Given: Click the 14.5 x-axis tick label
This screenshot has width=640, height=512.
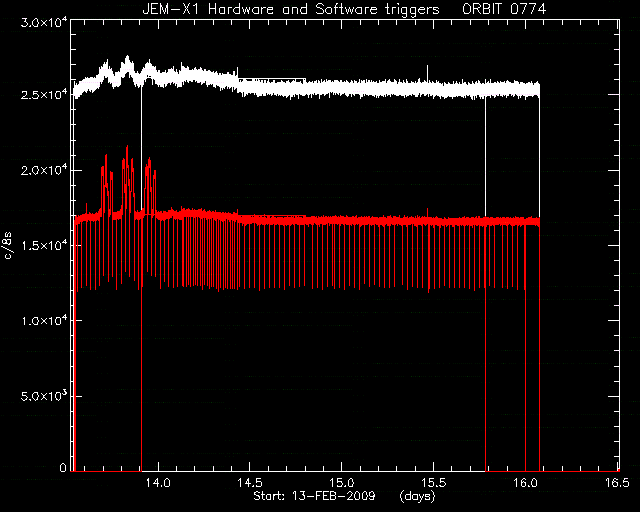Looking at the screenshot, I should [249, 483].
